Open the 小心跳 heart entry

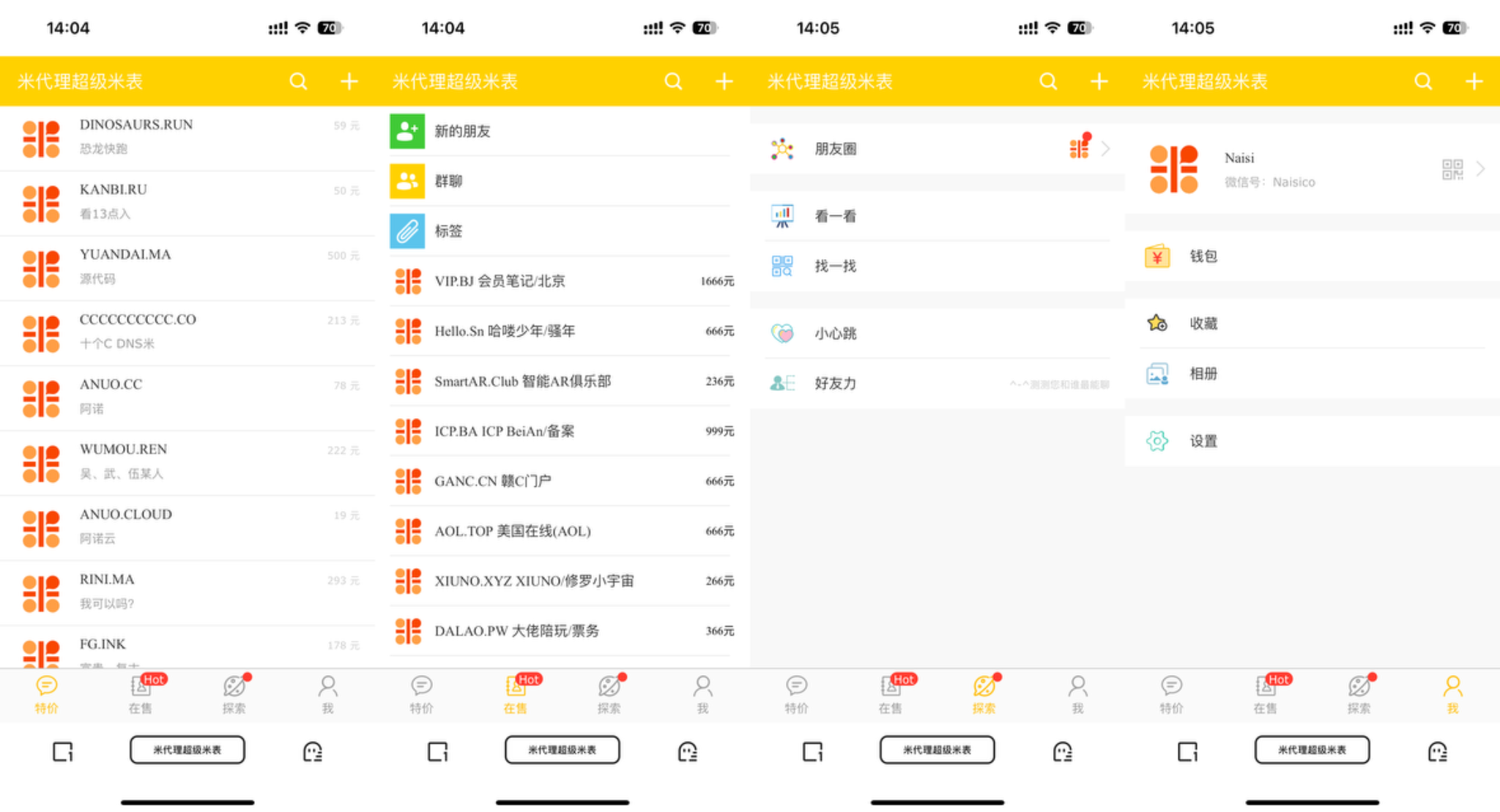tap(835, 333)
